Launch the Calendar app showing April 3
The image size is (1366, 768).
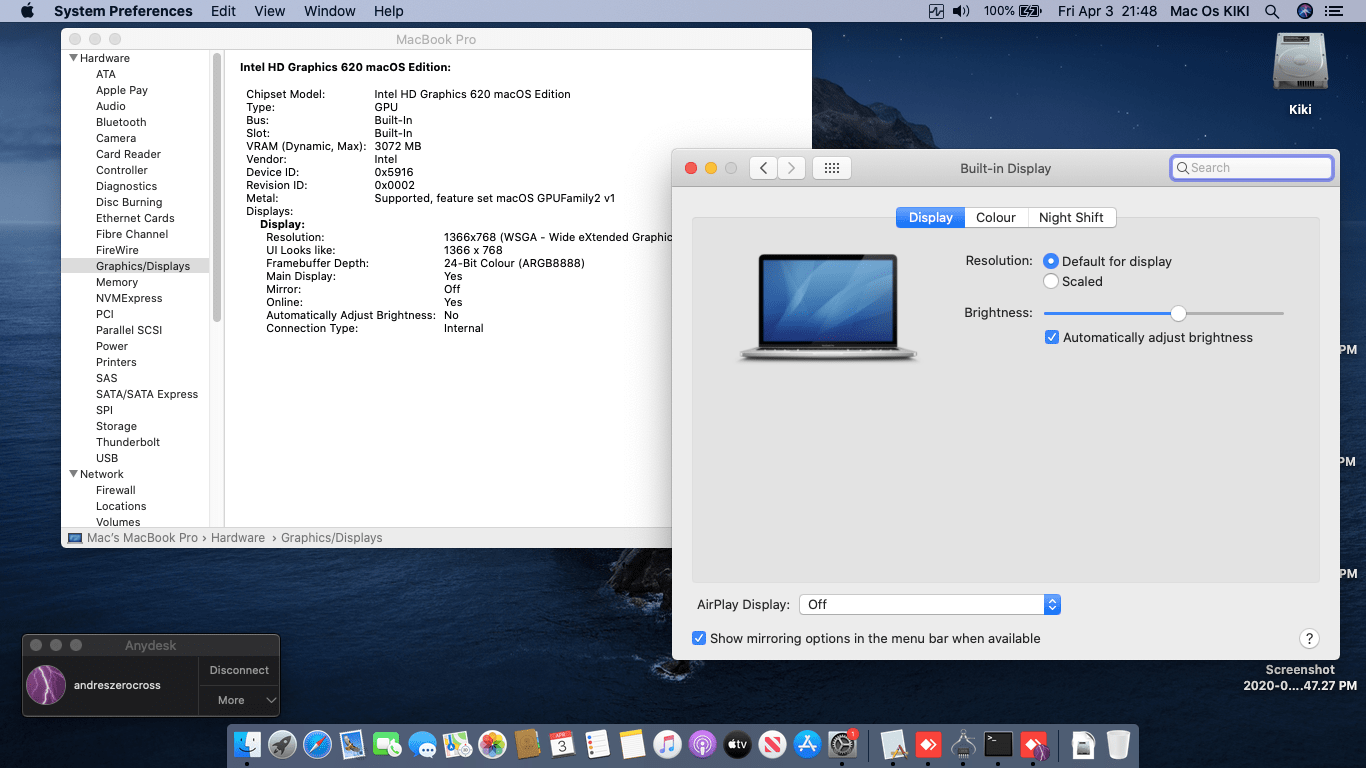point(562,745)
